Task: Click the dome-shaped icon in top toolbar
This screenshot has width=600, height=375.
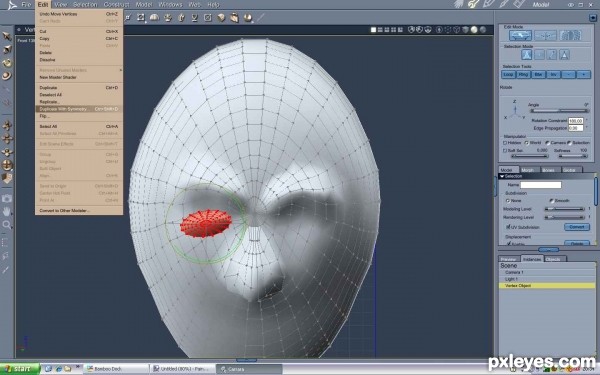Action: (x=154, y=18)
